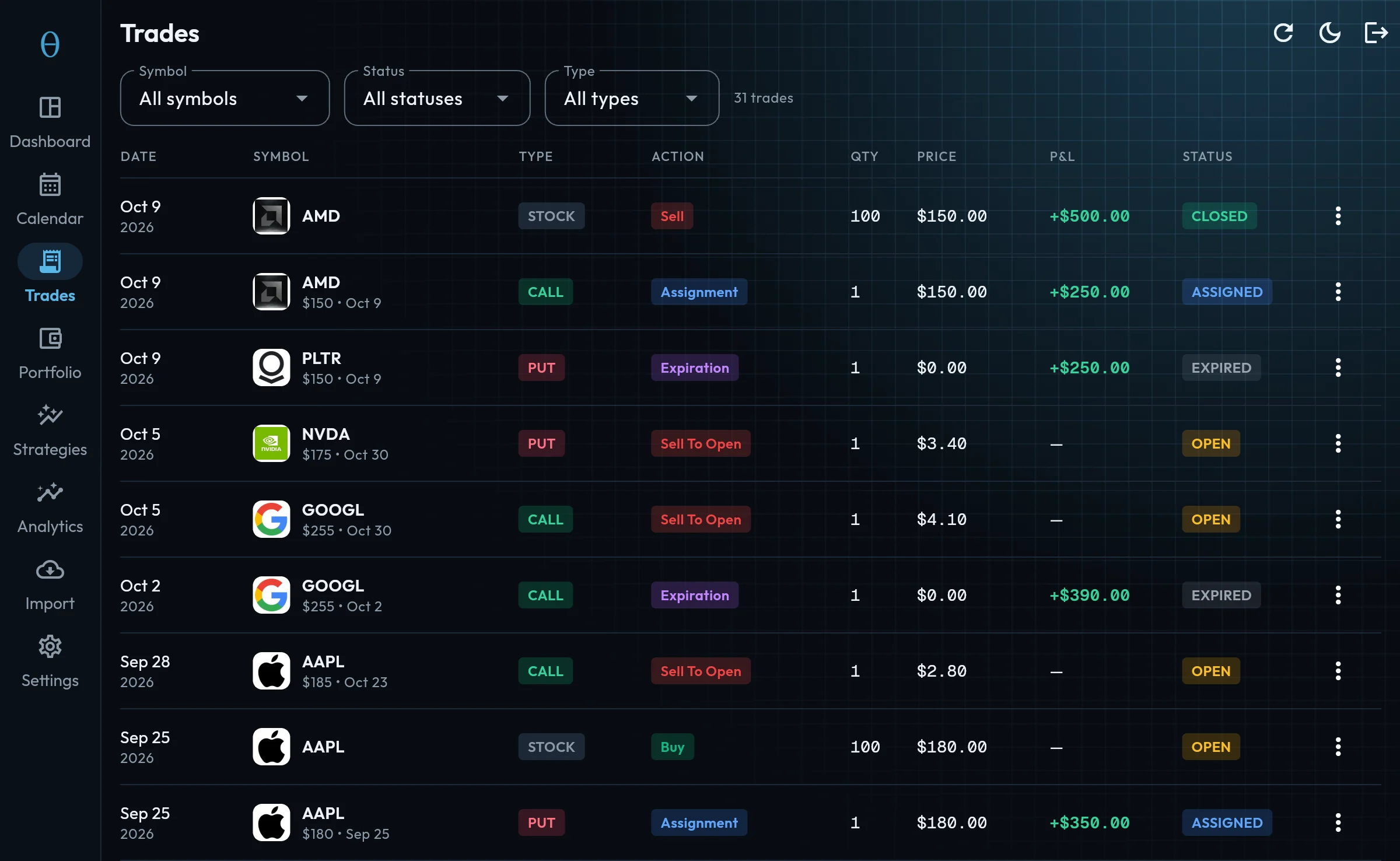Refresh the trades list
The height and width of the screenshot is (861, 1400).
1283,33
